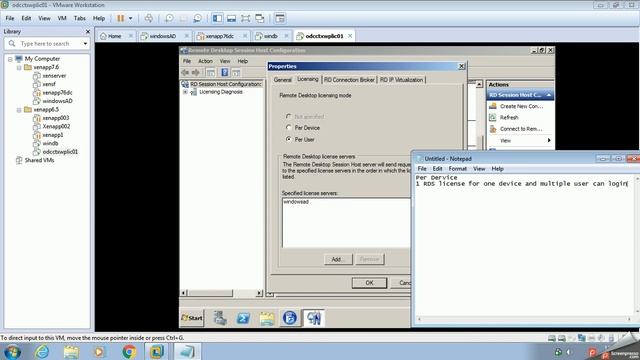The width and height of the screenshot is (640, 360).
Task: Switch to the xenapp76dc VM tab
Action: pos(220,36)
